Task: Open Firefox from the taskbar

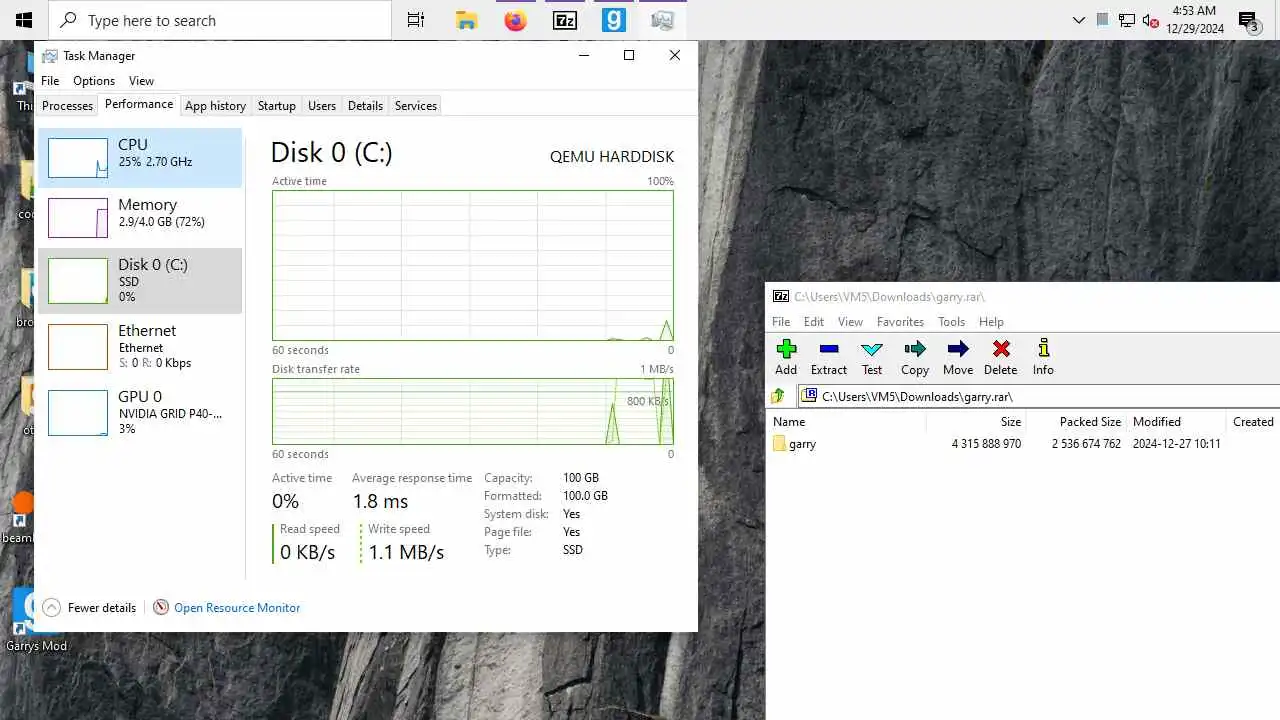Action: 515,20
